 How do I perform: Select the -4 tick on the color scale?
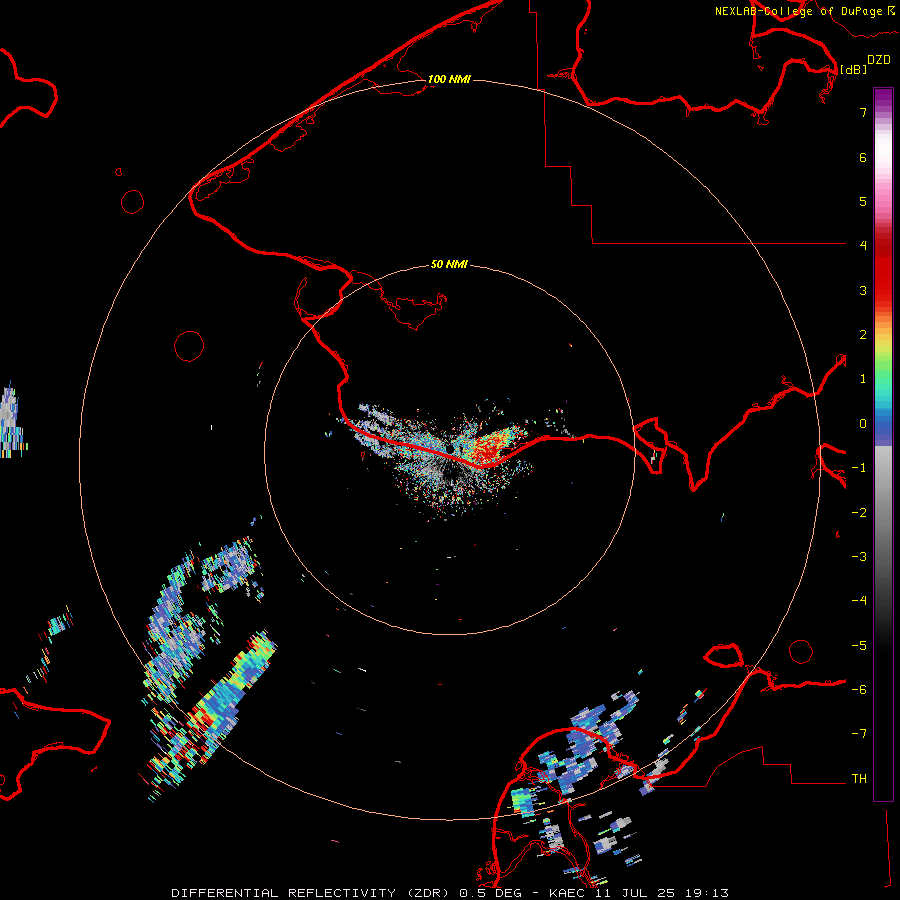tap(859, 601)
